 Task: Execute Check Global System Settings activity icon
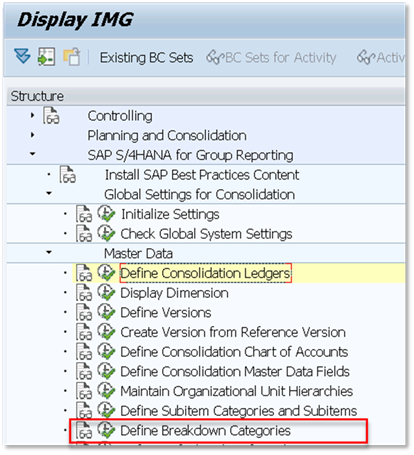coord(106,233)
